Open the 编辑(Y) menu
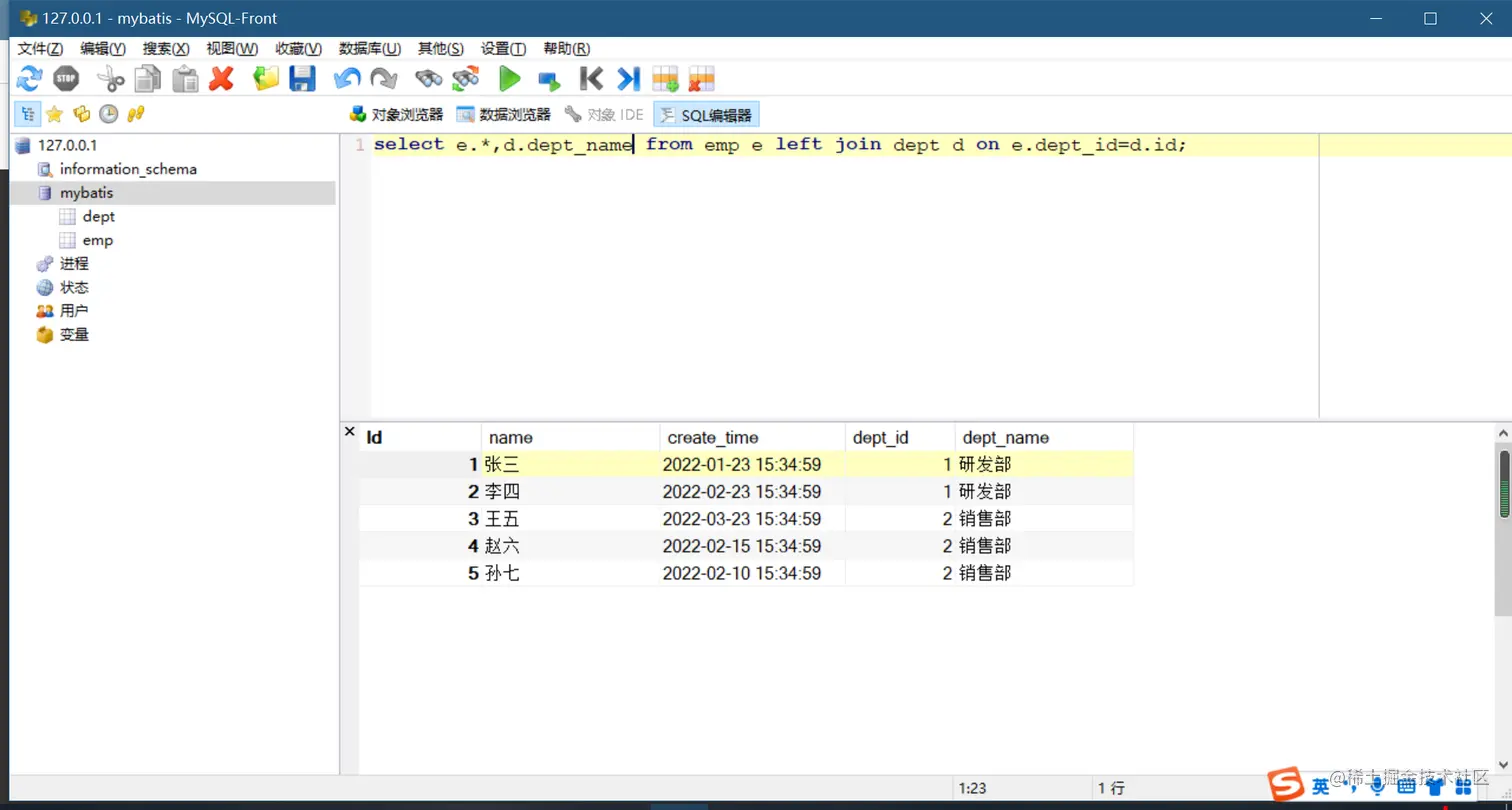The height and width of the screenshot is (810, 1512). point(103,48)
